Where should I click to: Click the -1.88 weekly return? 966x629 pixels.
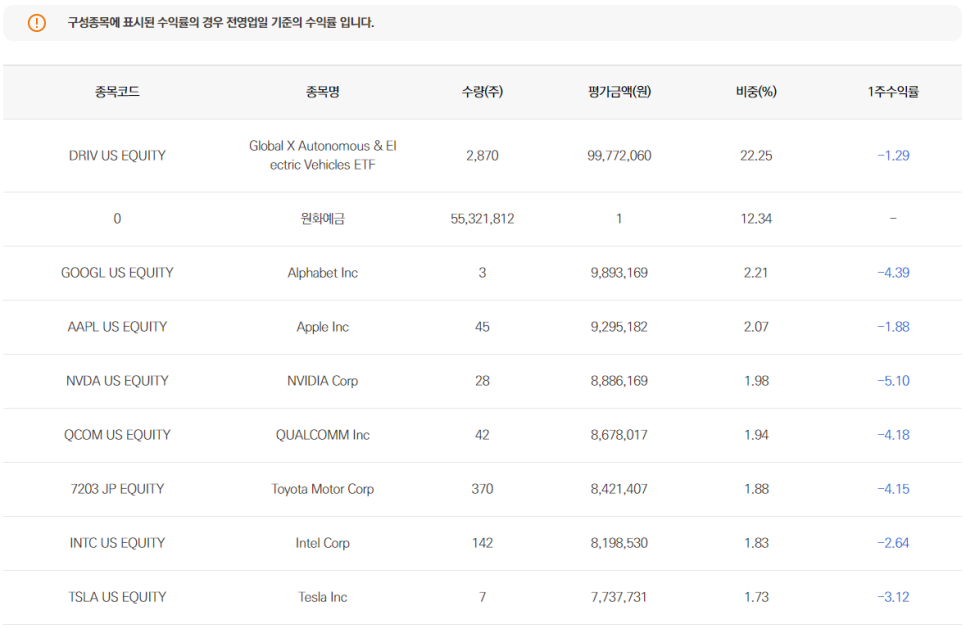893,327
